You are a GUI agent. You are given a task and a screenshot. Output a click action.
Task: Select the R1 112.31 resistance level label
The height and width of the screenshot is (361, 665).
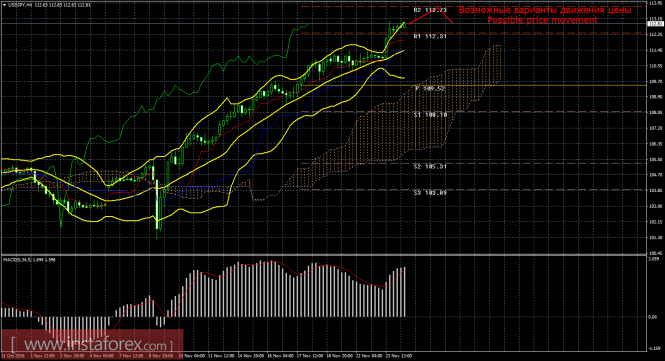pyautogui.click(x=430, y=36)
